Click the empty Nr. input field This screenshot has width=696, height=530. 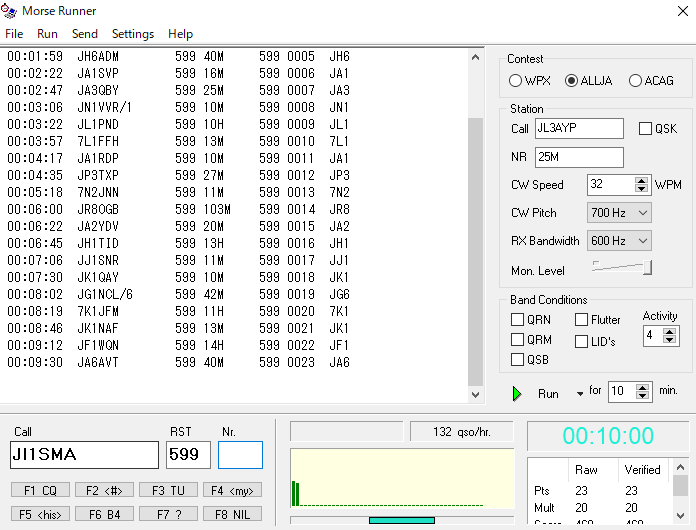[x=240, y=455]
